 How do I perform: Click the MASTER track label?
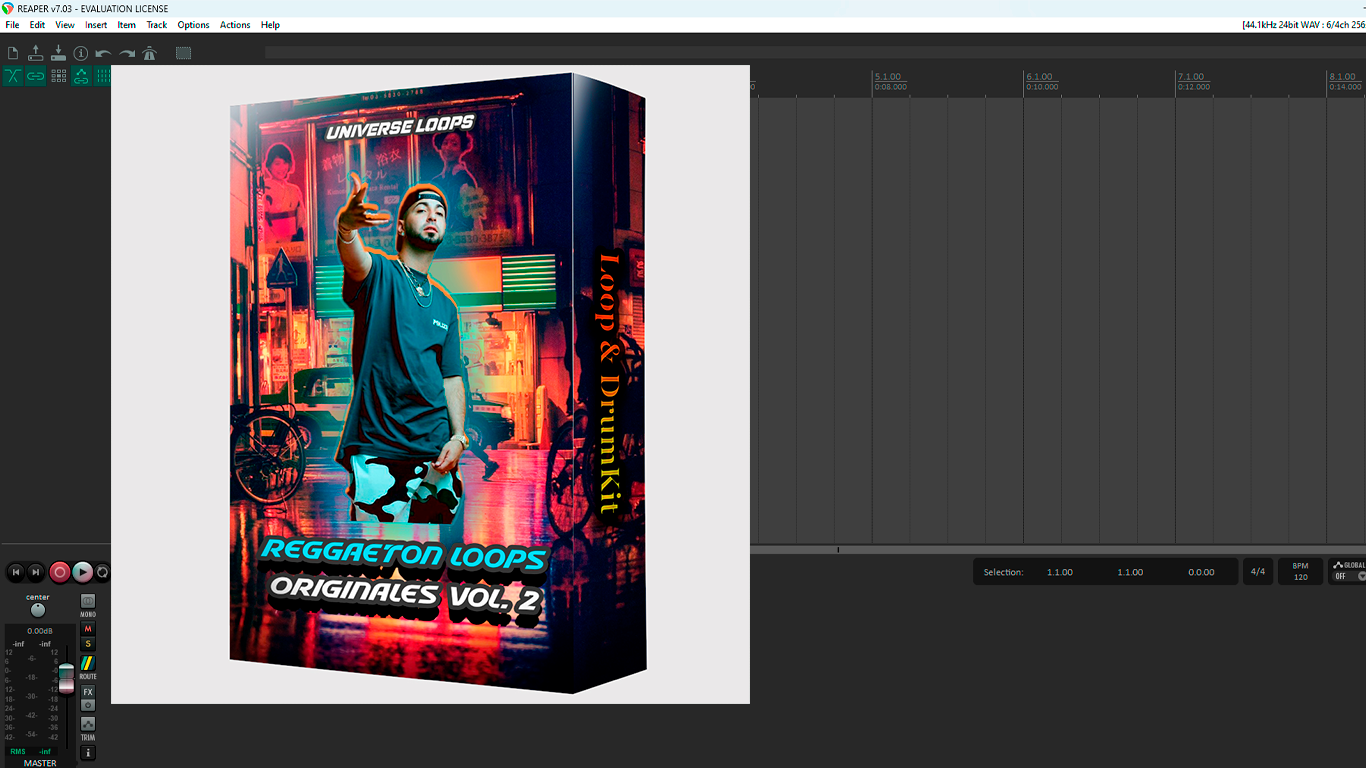pyautogui.click(x=40, y=763)
